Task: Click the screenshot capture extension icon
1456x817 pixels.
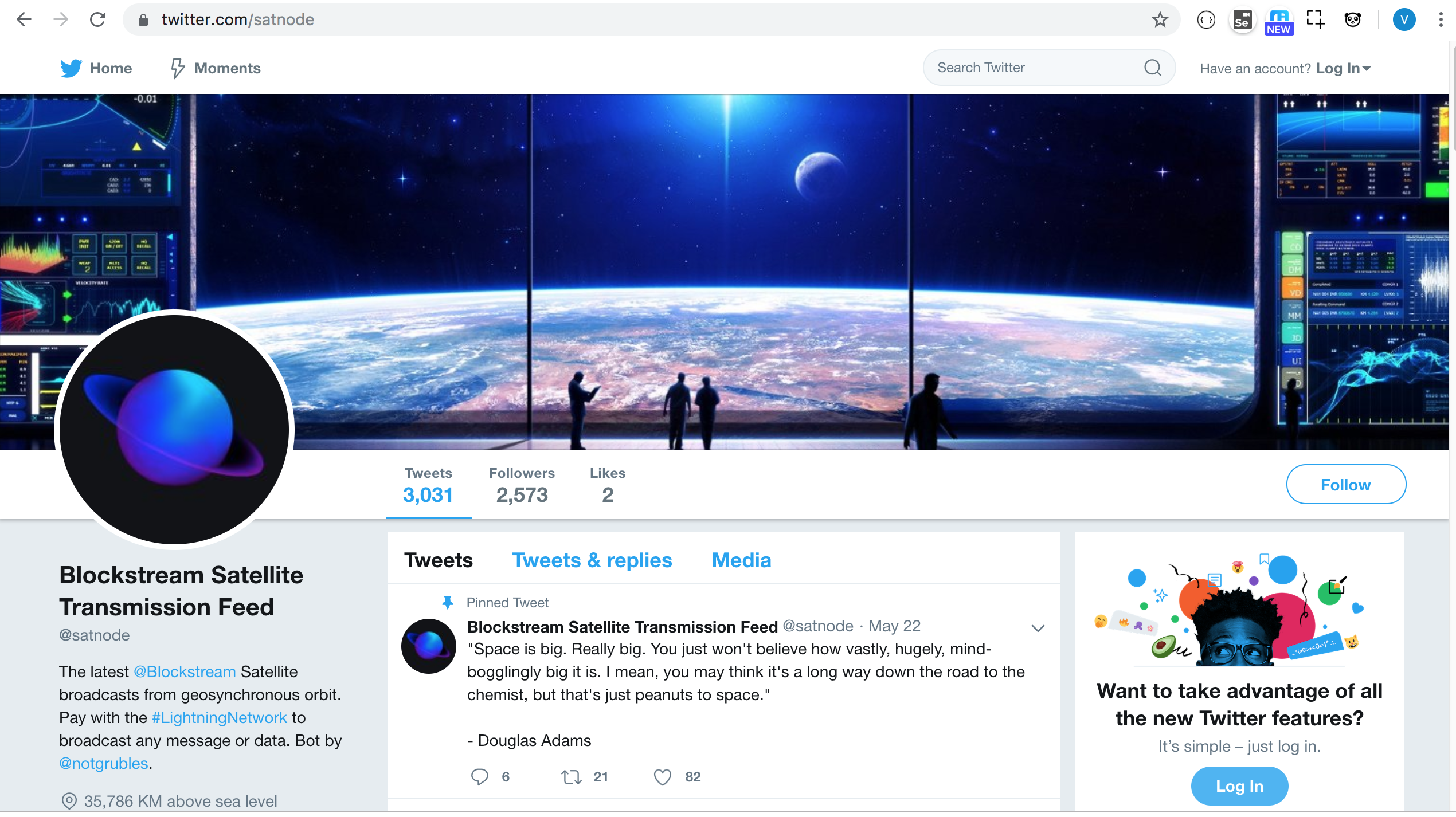Action: point(1316,19)
